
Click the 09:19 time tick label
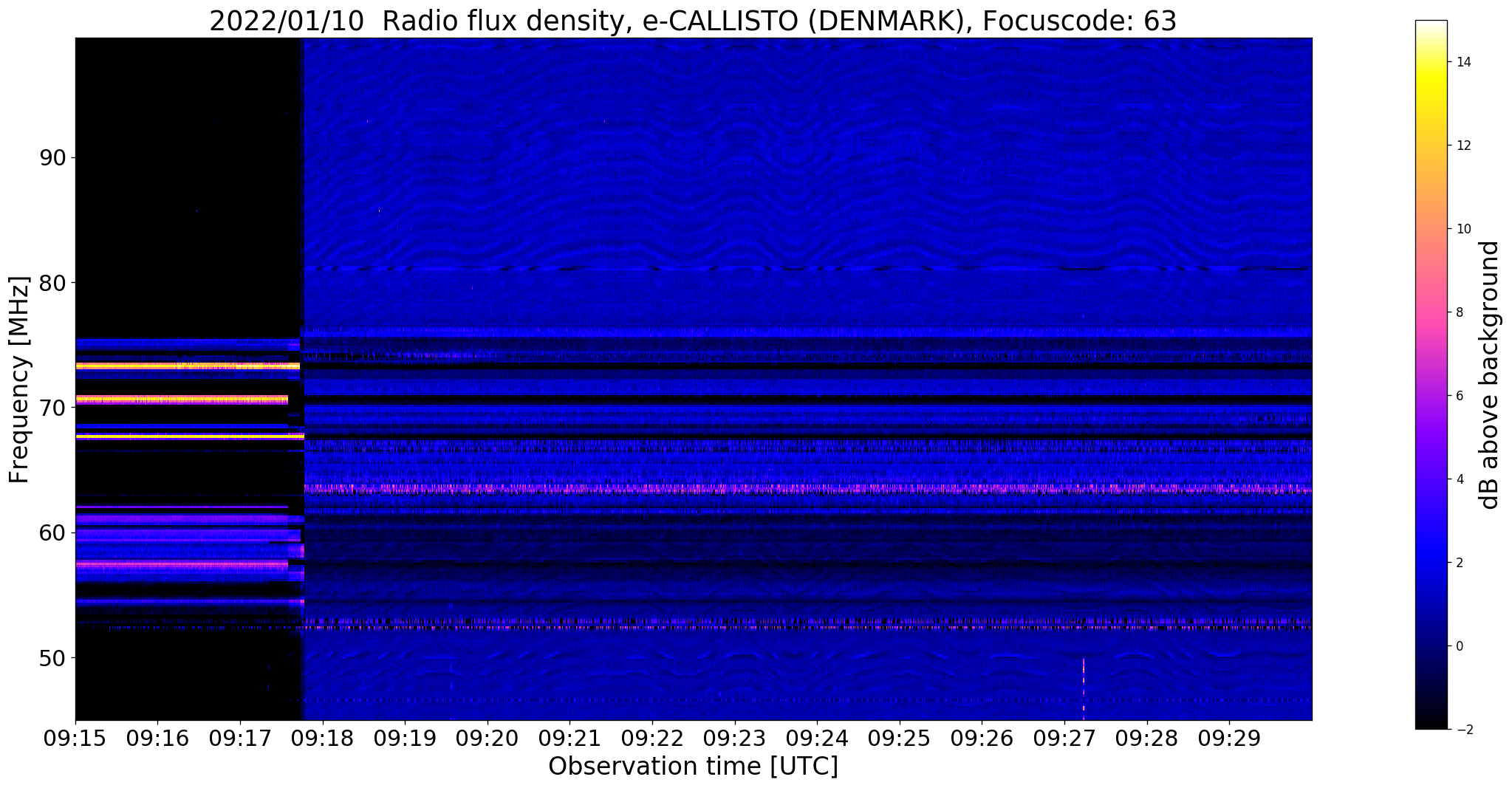tap(405, 739)
